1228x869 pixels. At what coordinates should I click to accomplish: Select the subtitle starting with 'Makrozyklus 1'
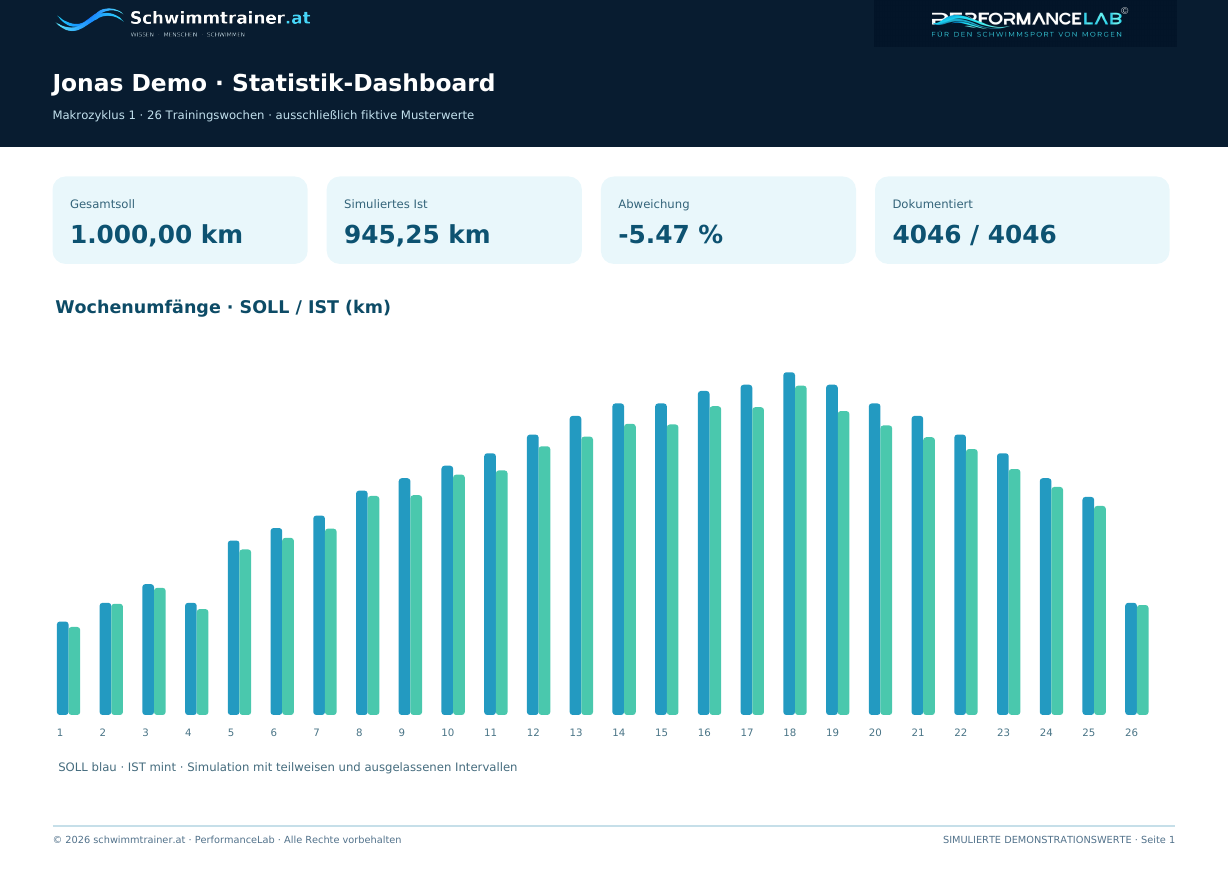point(263,115)
